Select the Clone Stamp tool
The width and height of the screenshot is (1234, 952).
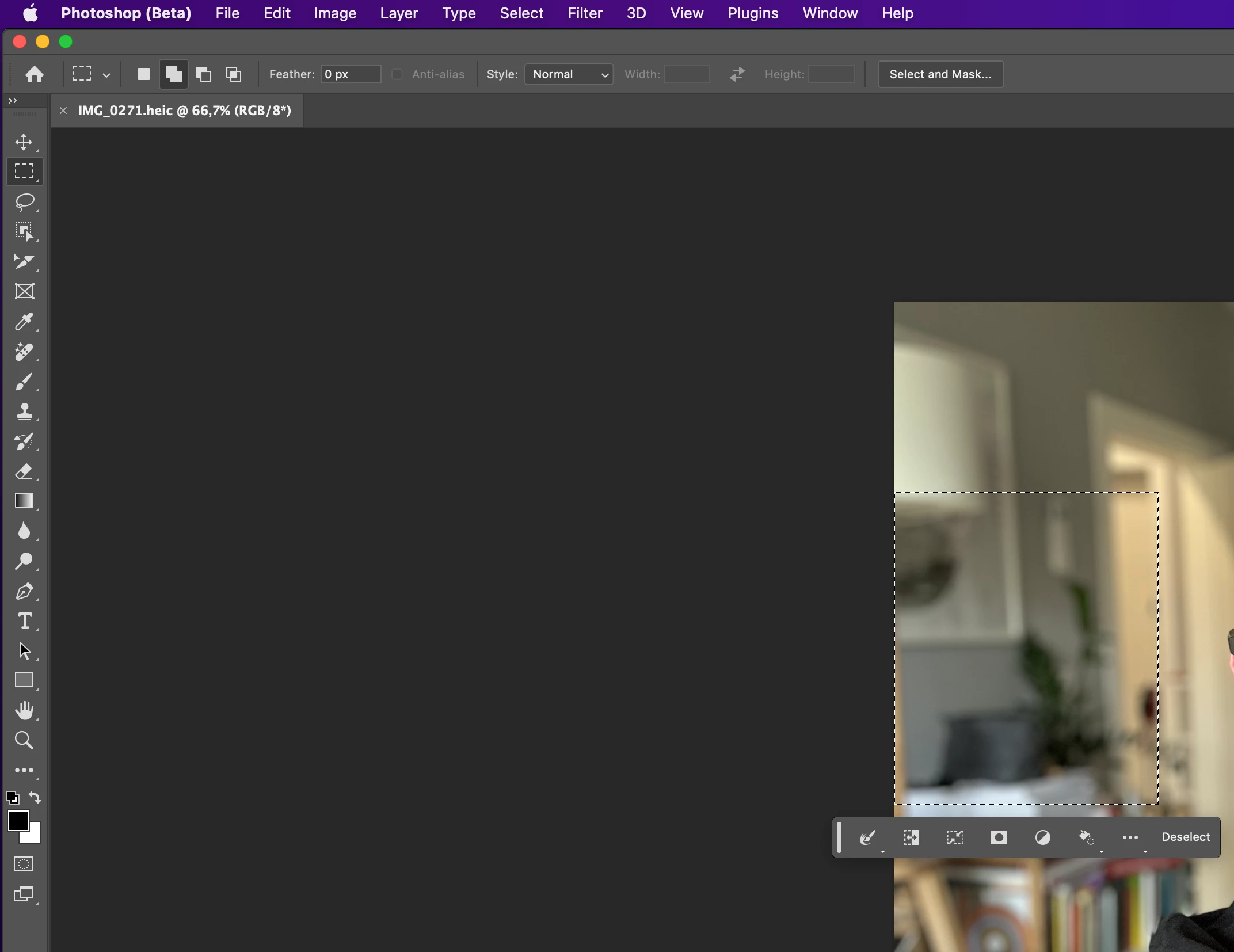(24, 412)
